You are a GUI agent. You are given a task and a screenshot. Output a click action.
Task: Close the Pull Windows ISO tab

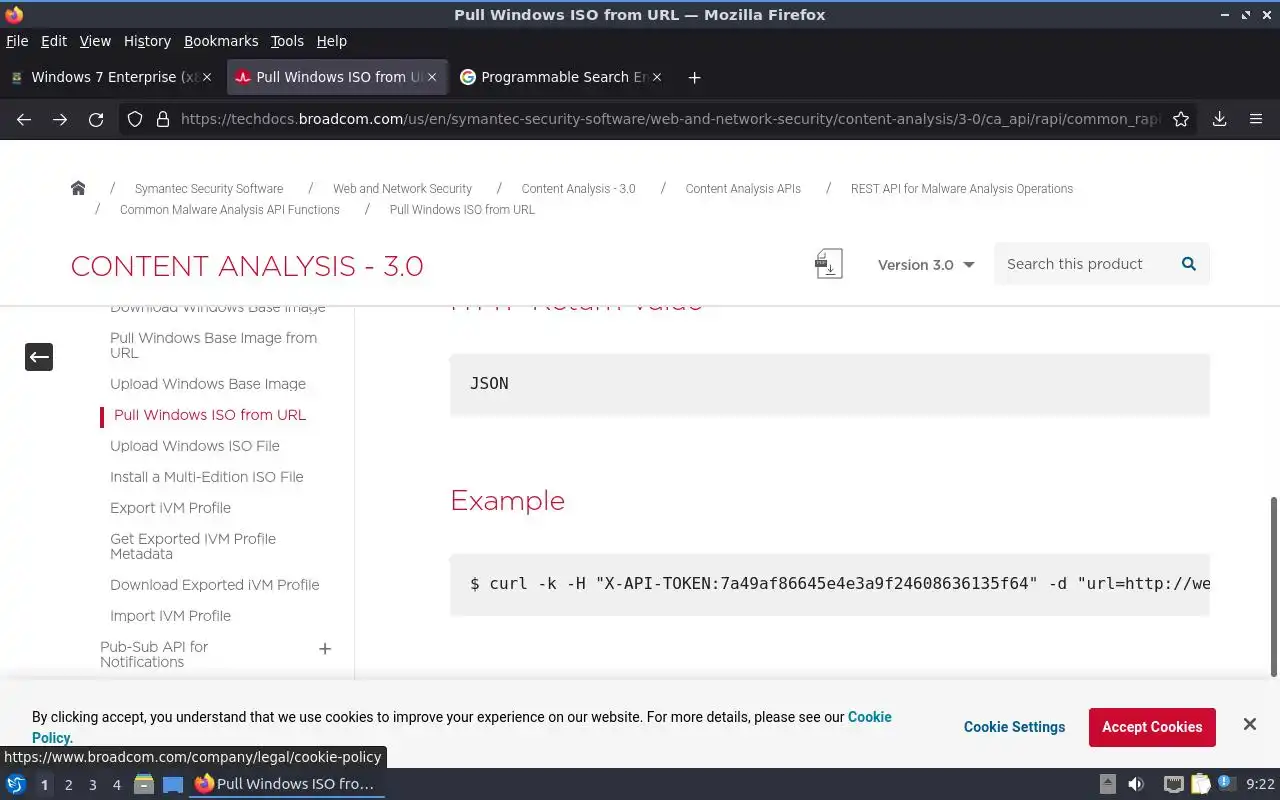coord(432,77)
